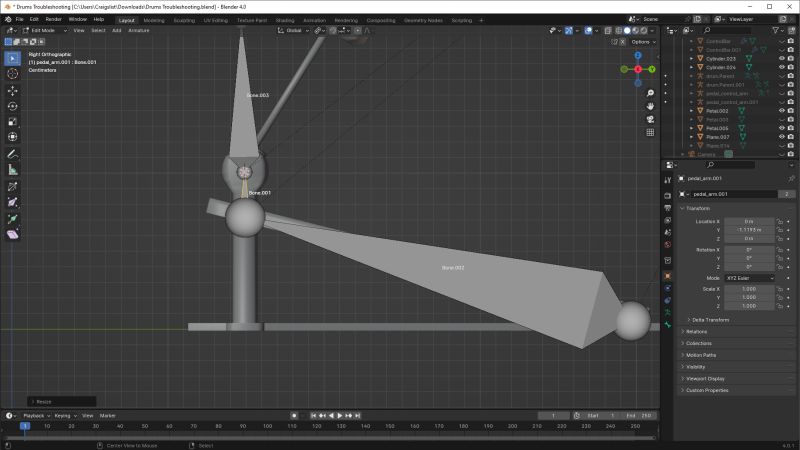Activate the Roll bone tool

click(13, 187)
